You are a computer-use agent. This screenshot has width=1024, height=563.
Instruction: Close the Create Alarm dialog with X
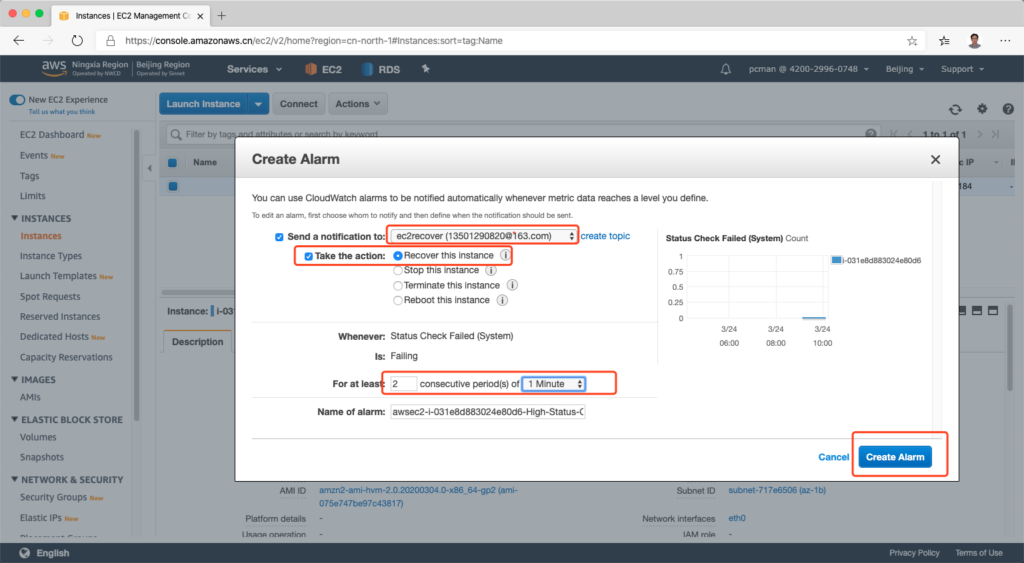coord(935,159)
